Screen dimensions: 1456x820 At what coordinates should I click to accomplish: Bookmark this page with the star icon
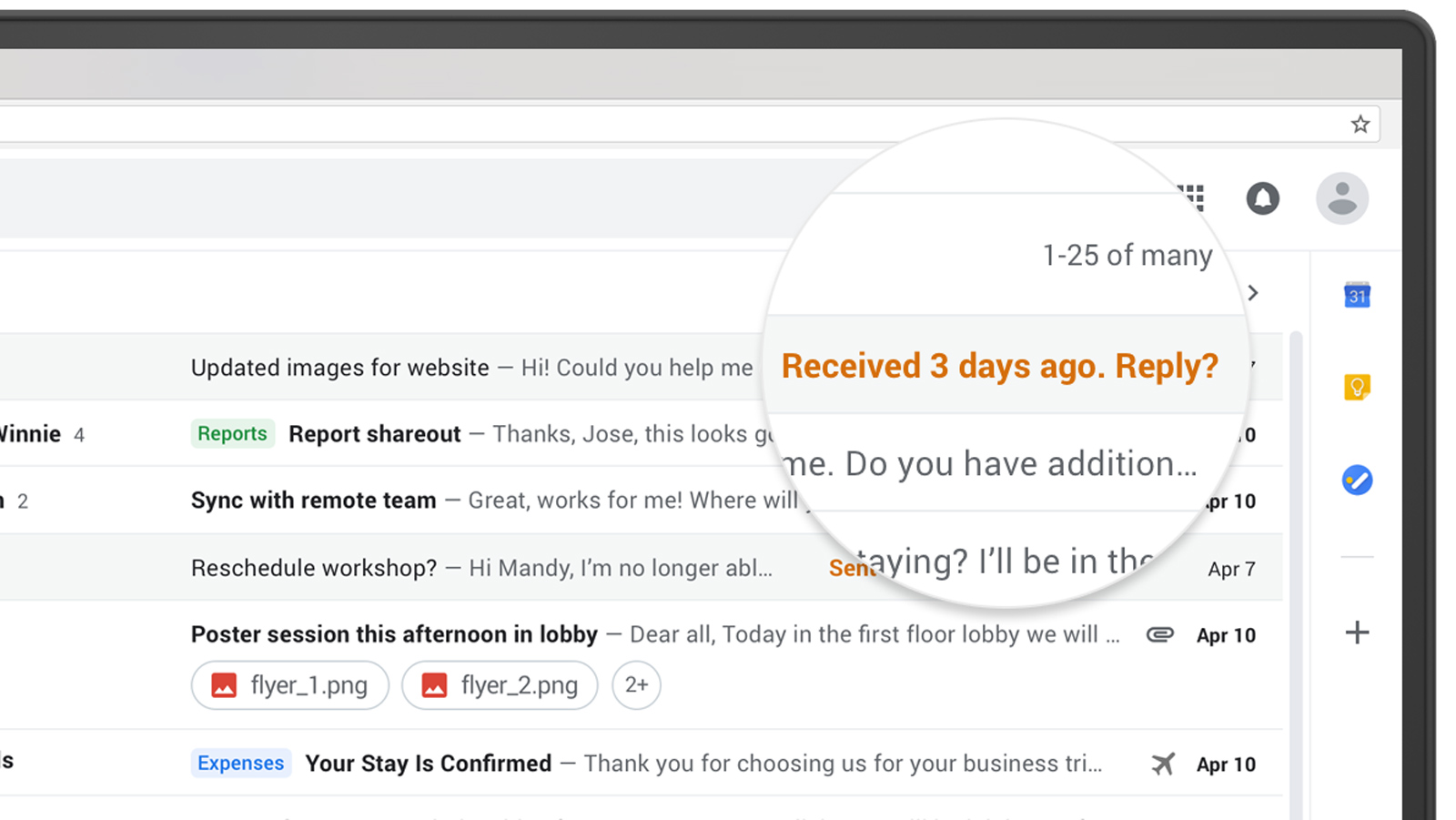[1360, 125]
